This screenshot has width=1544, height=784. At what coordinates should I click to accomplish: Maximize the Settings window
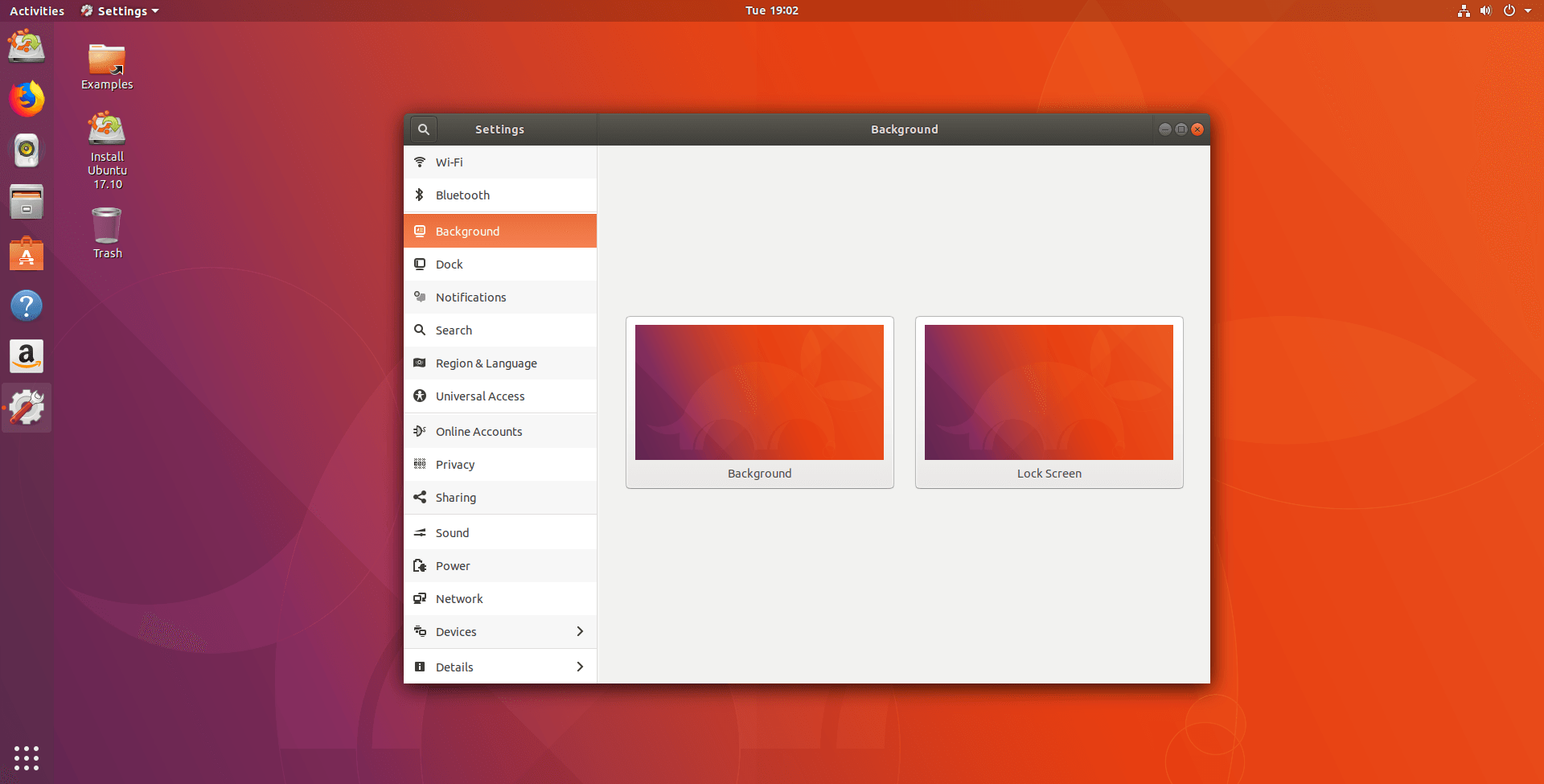[1181, 129]
